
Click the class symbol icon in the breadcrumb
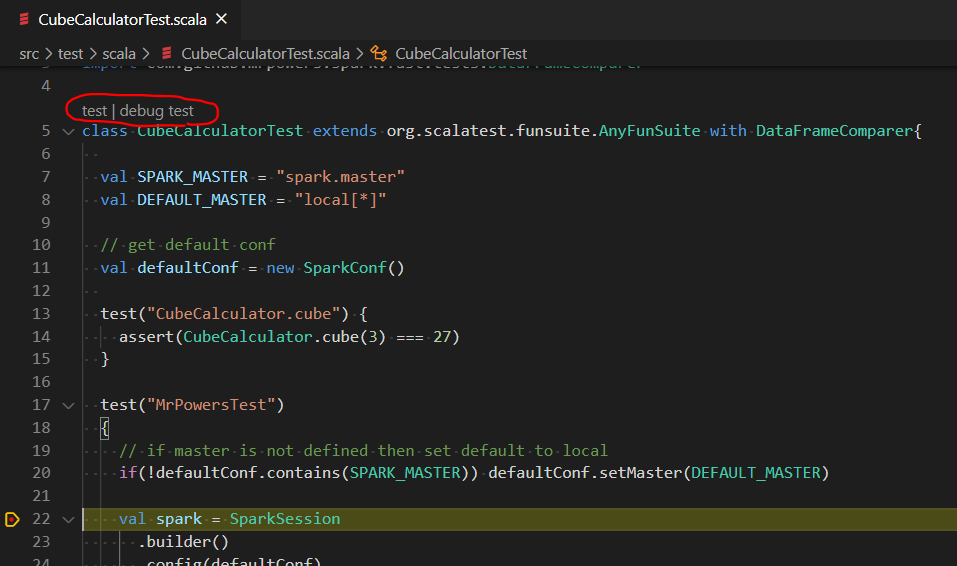click(379, 54)
